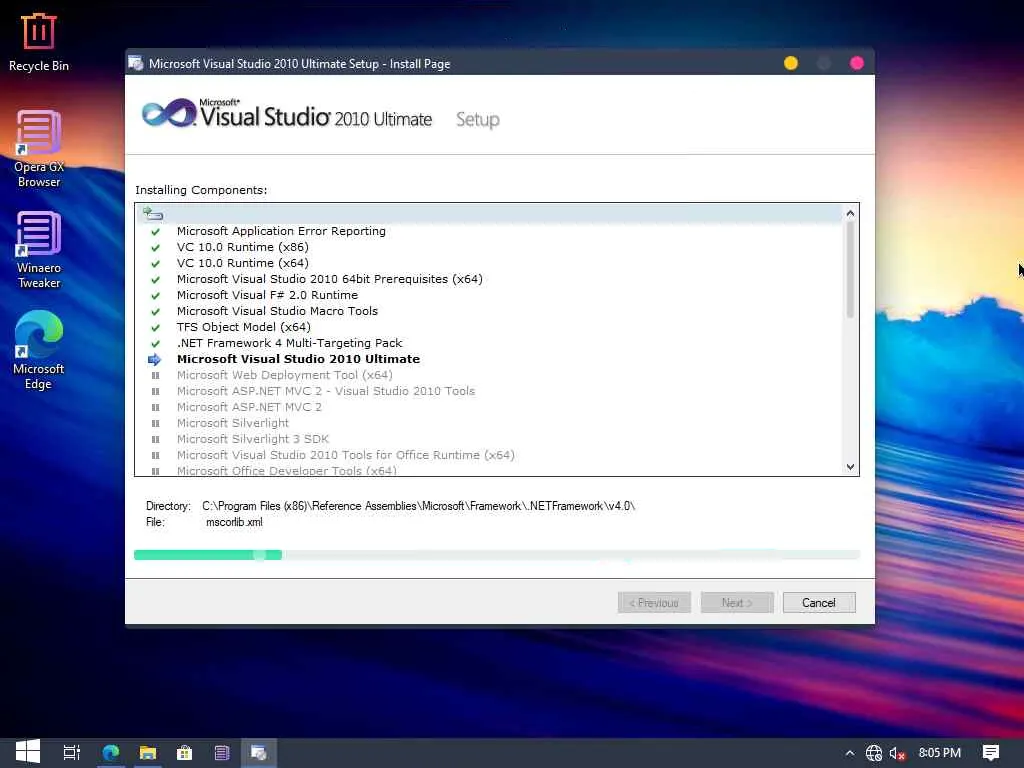
Task: Click the disabled Previous button
Action: point(654,603)
